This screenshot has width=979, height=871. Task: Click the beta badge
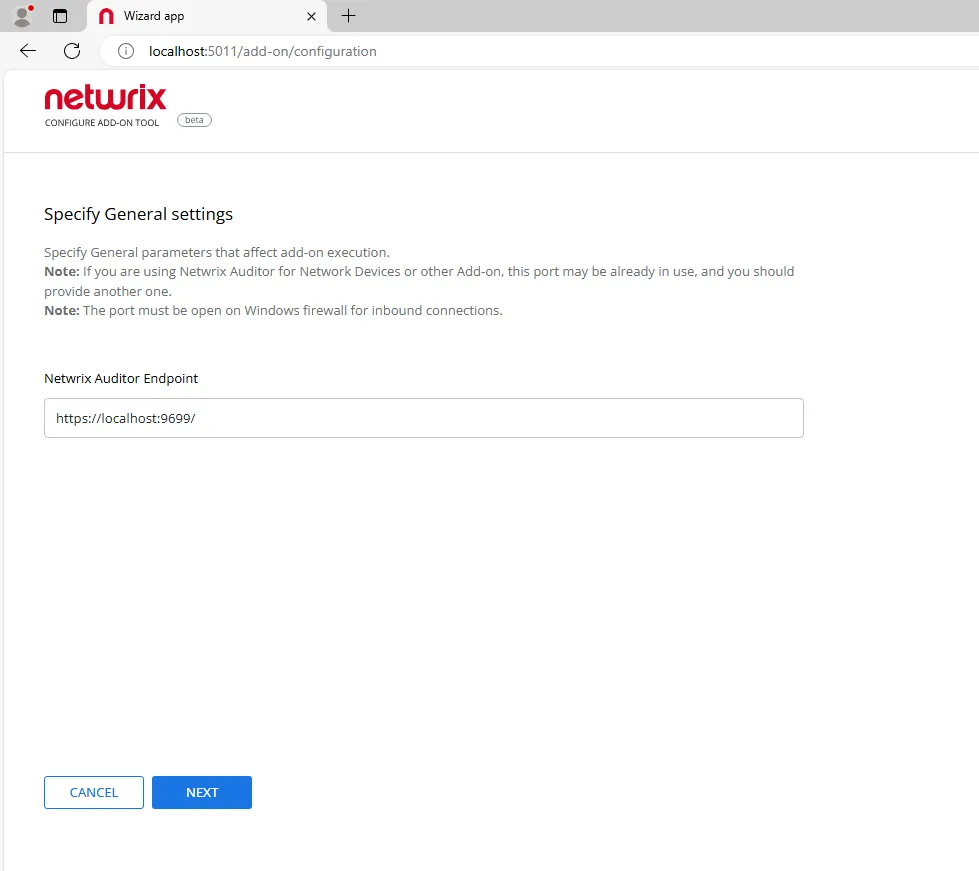[x=194, y=120]
